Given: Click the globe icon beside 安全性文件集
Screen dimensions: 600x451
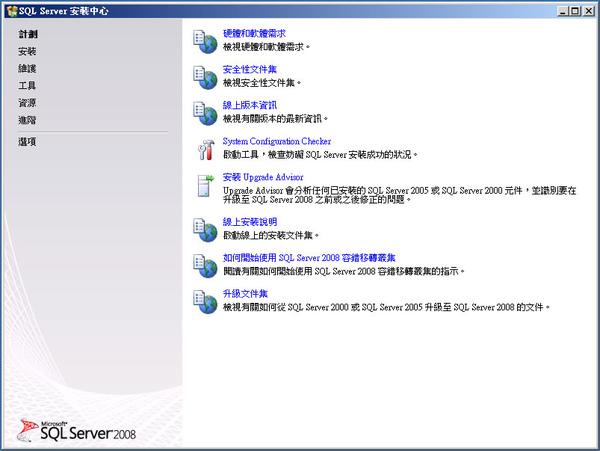Looking at the screenshot, I should (x=205, y=77).
